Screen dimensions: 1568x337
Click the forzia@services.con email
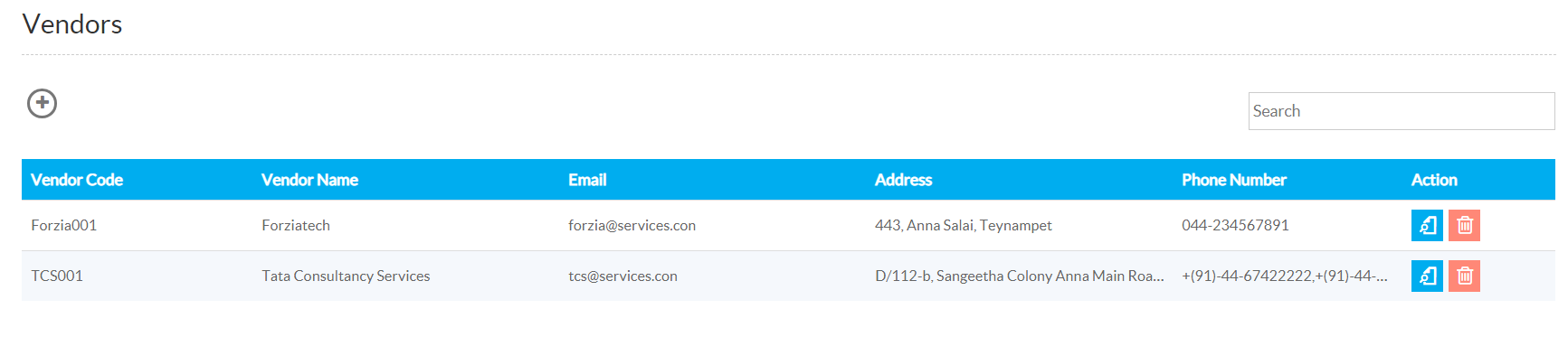[632, 225]
